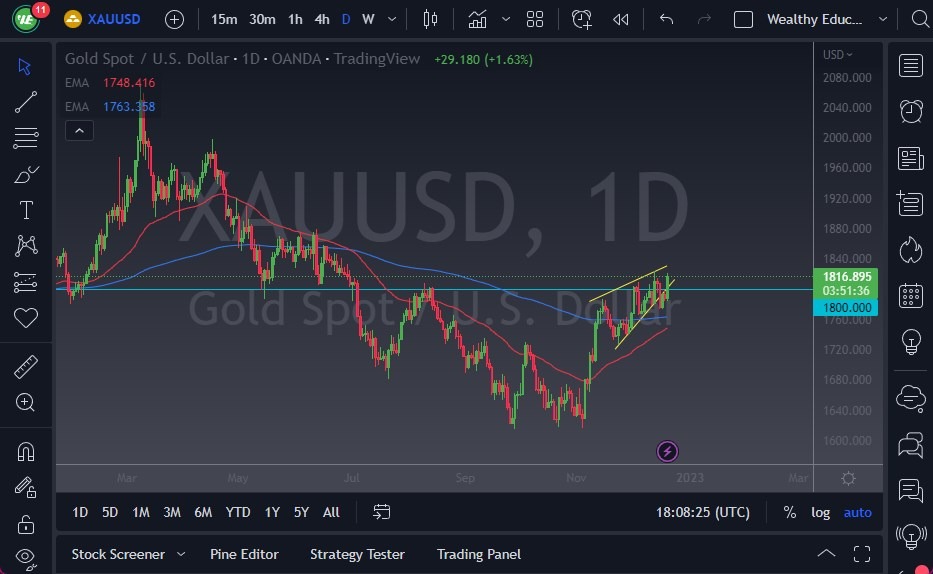Image resolution: width=933 pixels, height=574 pixels.
Task: Open the alerts panel clock icon
Action: pyautogui.click(x=910, y=111)
